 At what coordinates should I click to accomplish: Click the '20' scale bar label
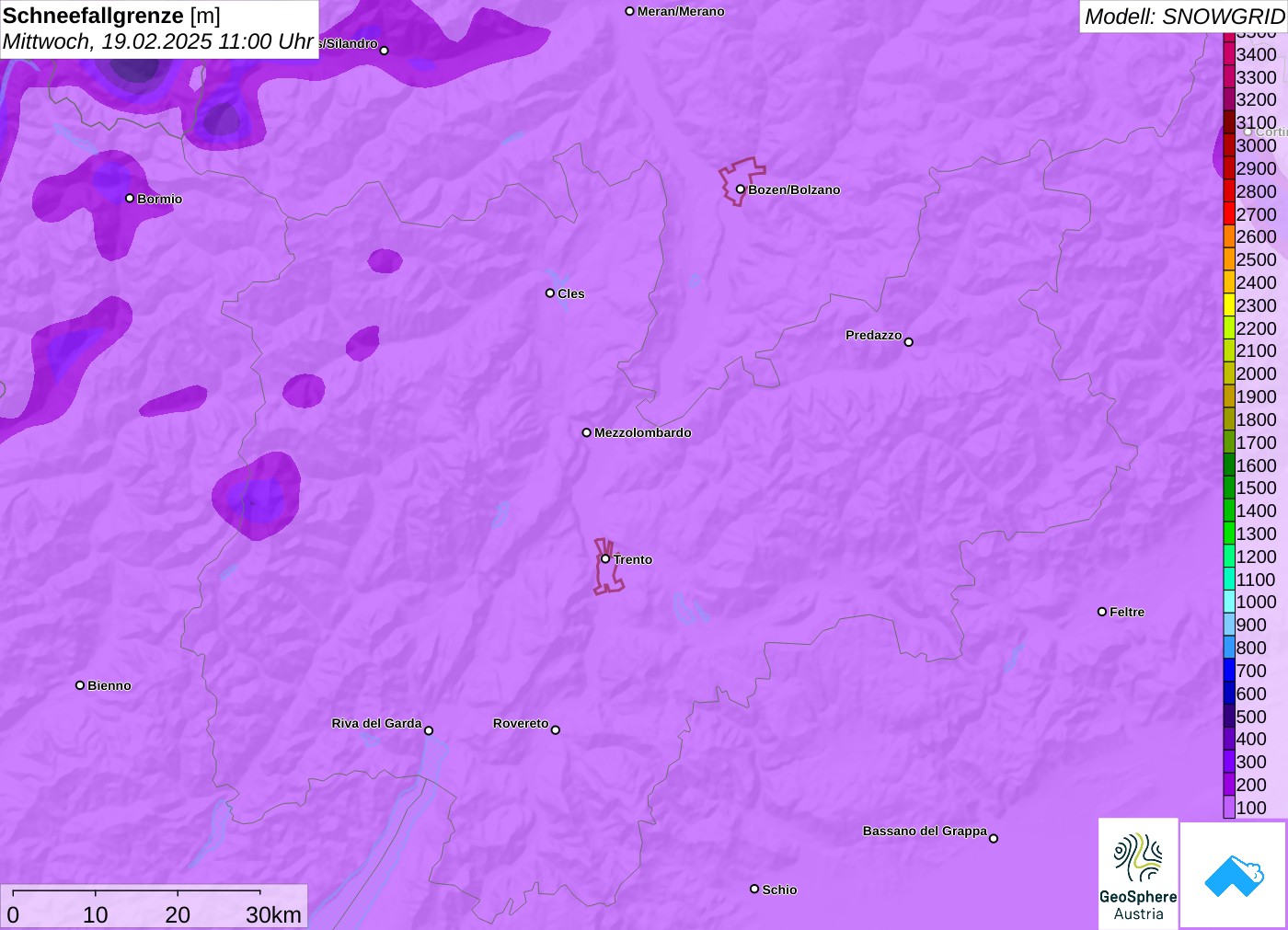pos(178,914)
